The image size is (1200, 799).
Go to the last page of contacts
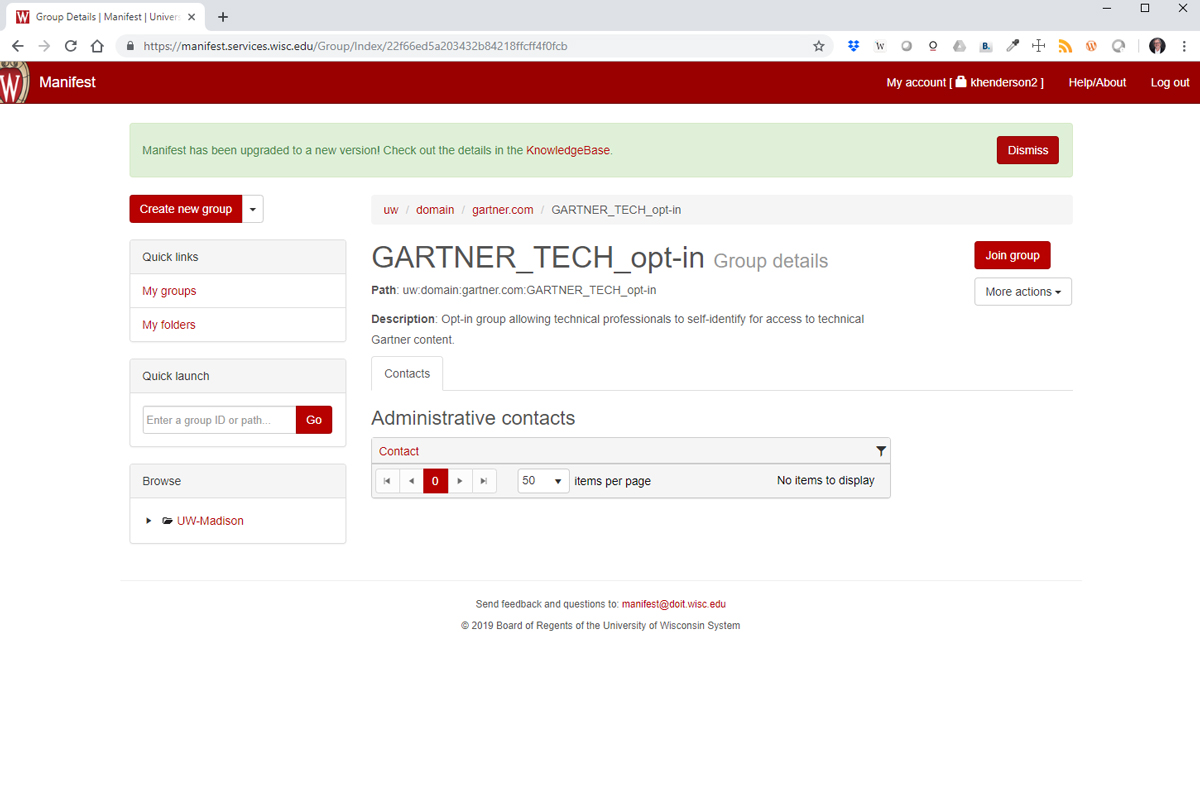click(485, 481)
